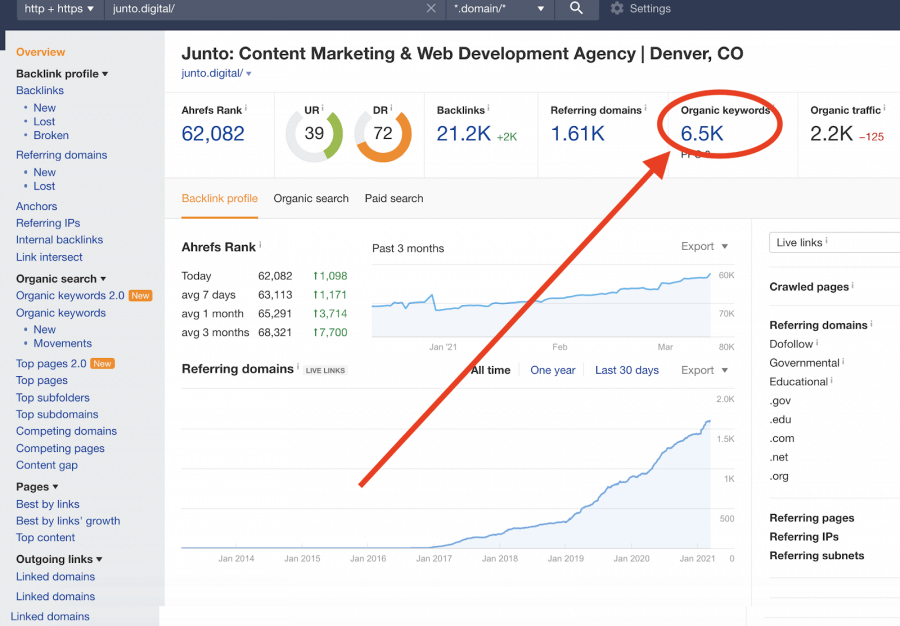Click the .gov row label
Image resolution: width=900 pixels, height=626 pixels.
point(780,401)
